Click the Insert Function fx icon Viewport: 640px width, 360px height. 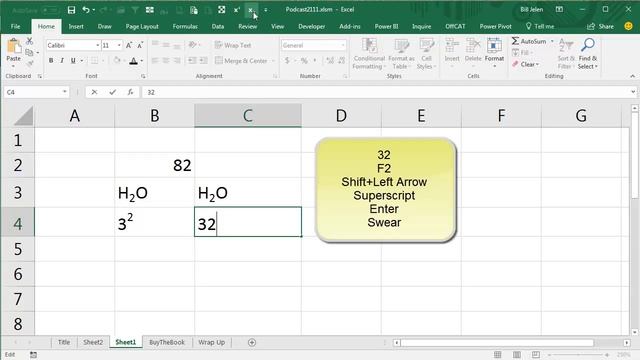(x=130, y=92)
